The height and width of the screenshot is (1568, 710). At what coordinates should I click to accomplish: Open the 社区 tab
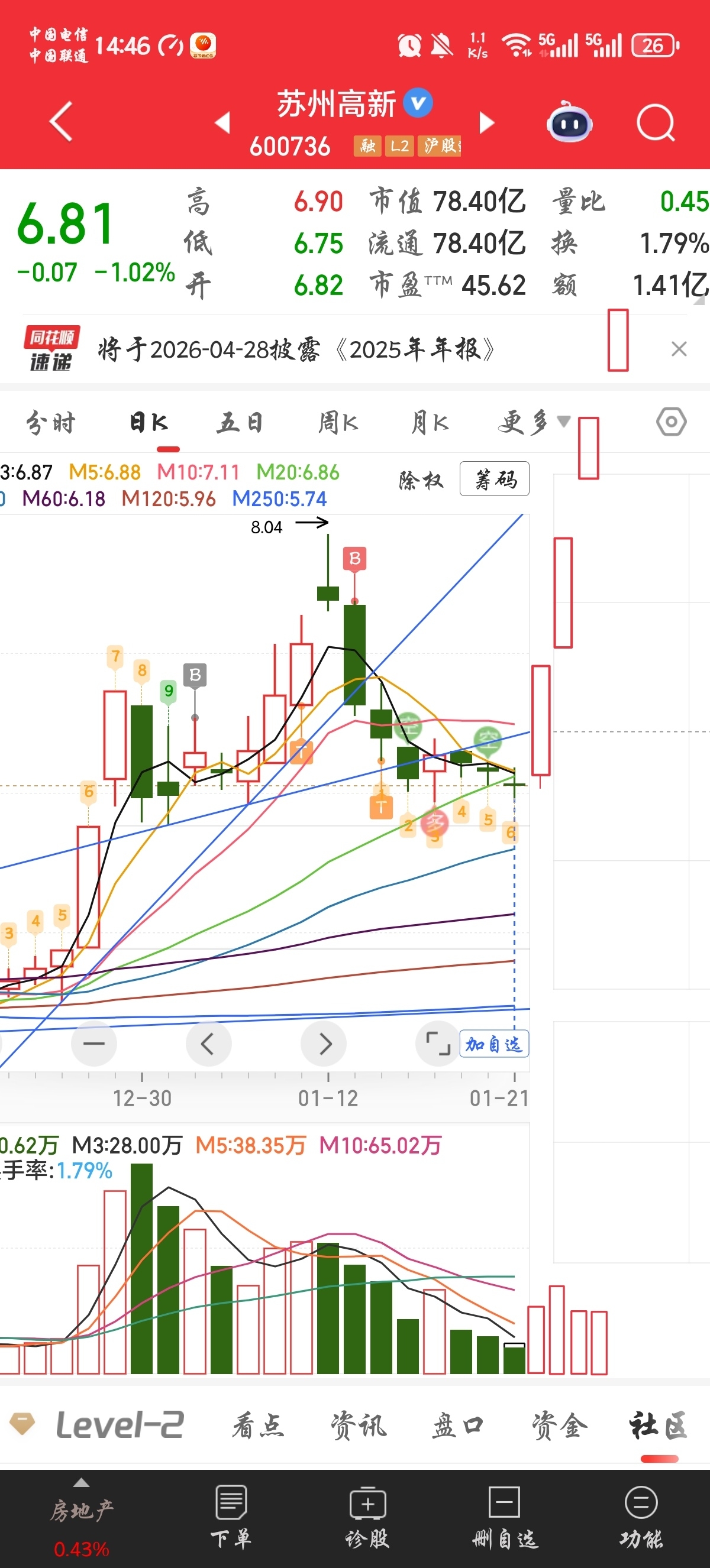click(659, 1425)
